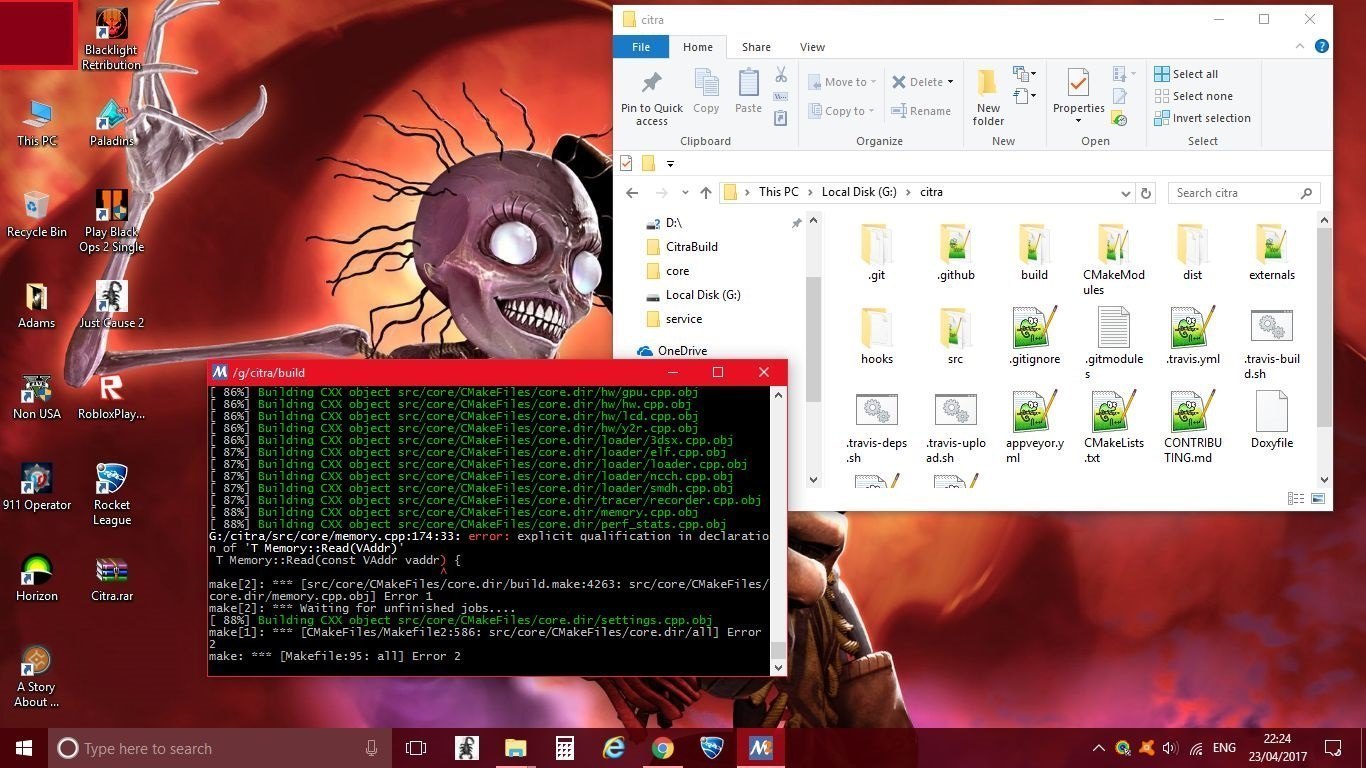
Task: Select the Citra.rar desktop archive
Action: 111,578
